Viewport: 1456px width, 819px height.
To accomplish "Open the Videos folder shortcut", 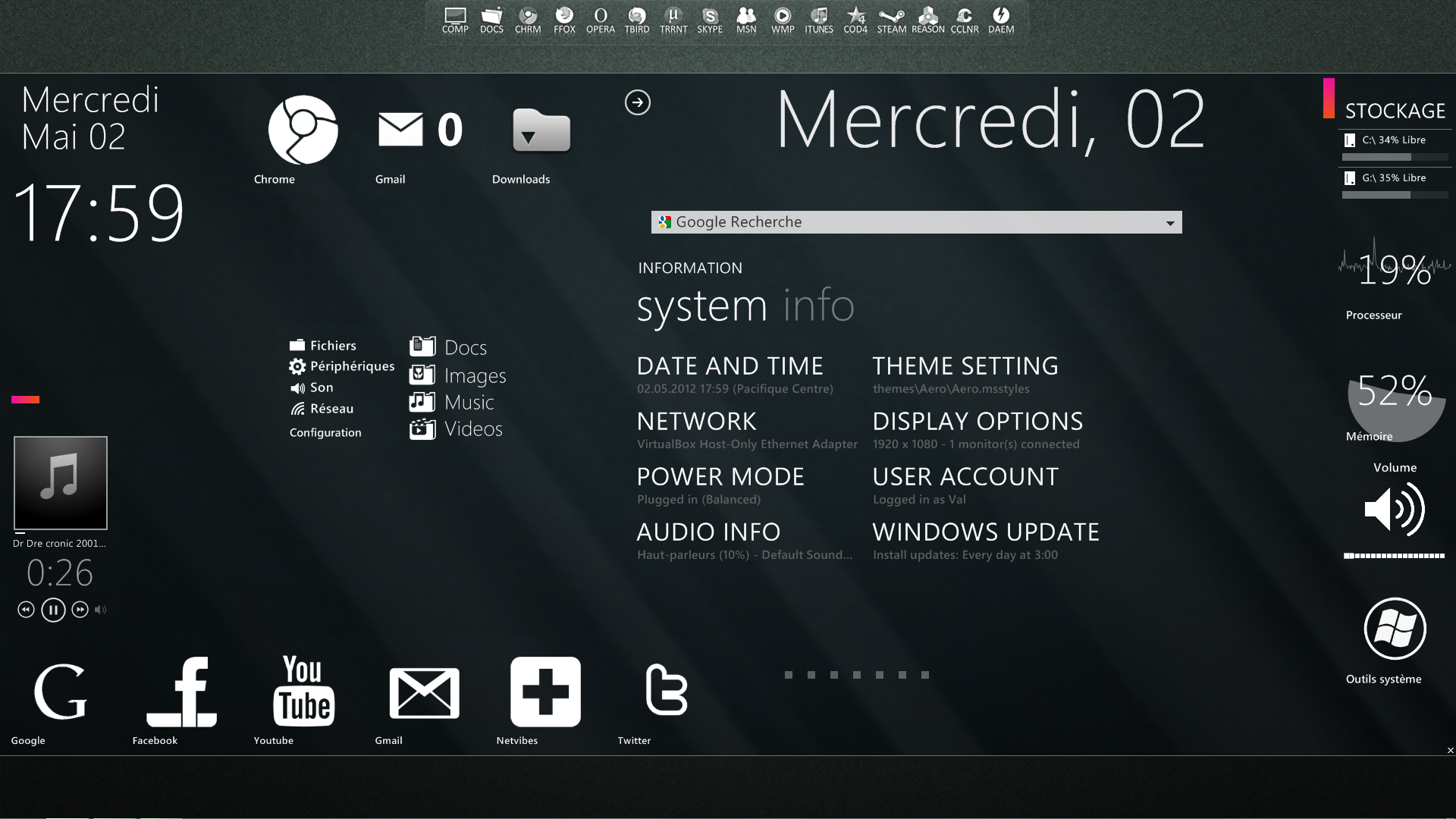I will click(x=457, y=429).
